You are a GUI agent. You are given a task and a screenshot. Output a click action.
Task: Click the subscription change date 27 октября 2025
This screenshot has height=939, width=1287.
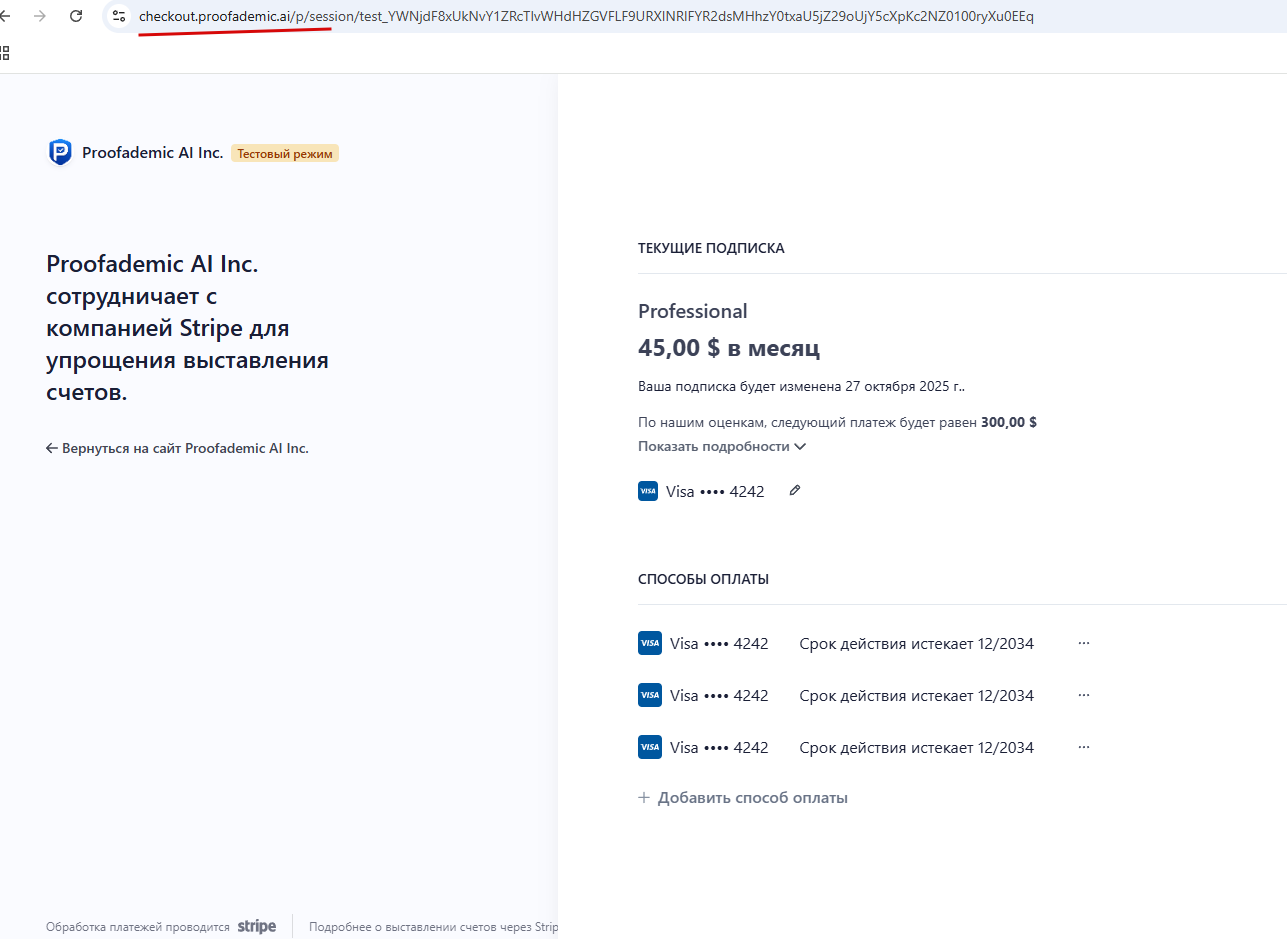point(903,386)
